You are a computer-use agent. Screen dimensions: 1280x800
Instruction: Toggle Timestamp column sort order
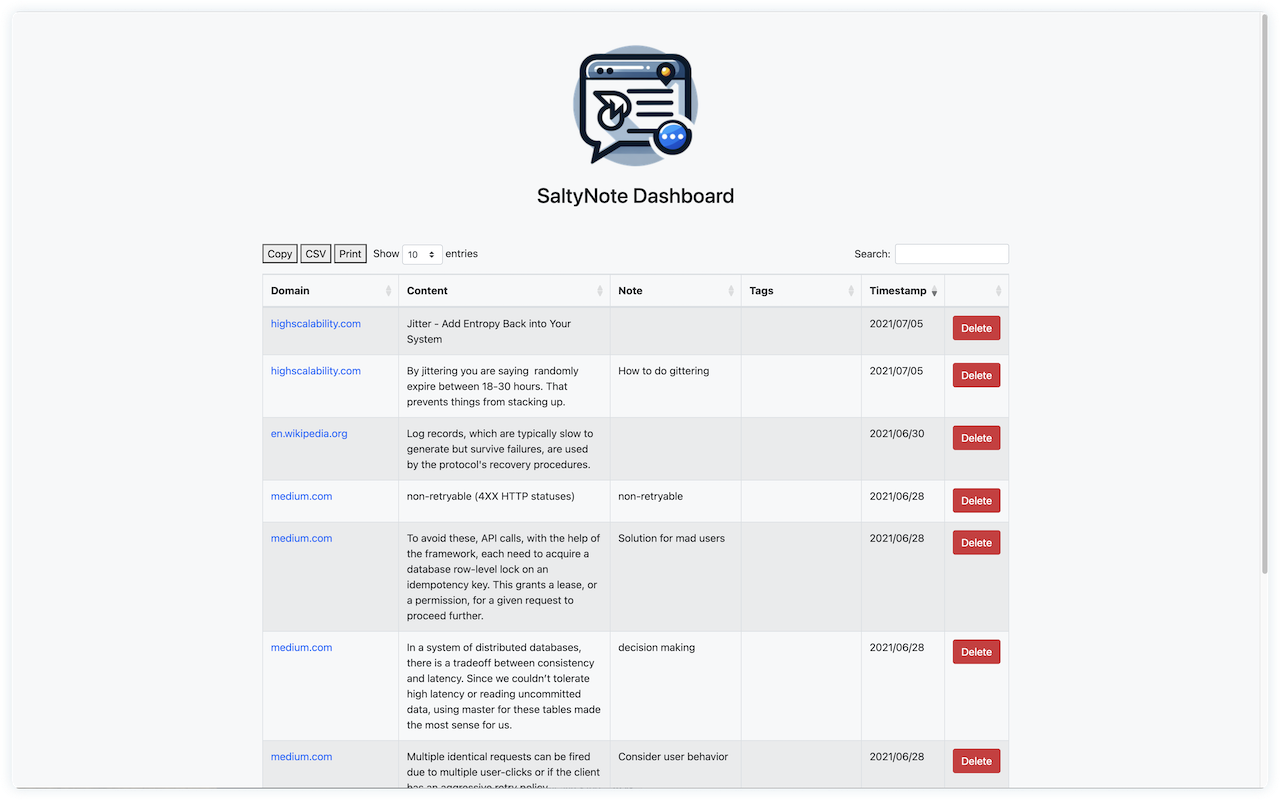pos(934,291)
